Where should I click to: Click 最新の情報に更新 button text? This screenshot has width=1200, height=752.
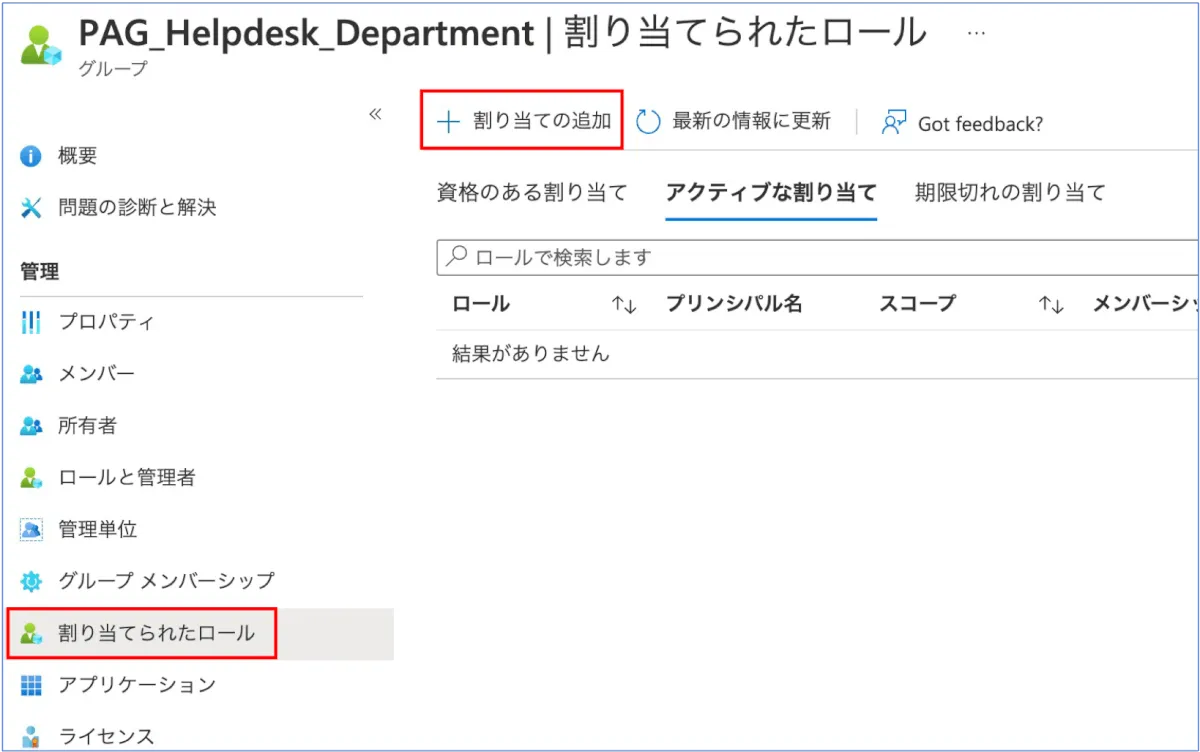[x=751, y=122]
